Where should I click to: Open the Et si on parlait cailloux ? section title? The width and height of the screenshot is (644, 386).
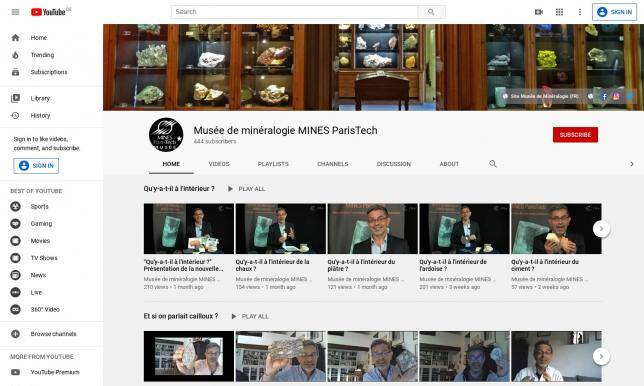coord(181,316)
